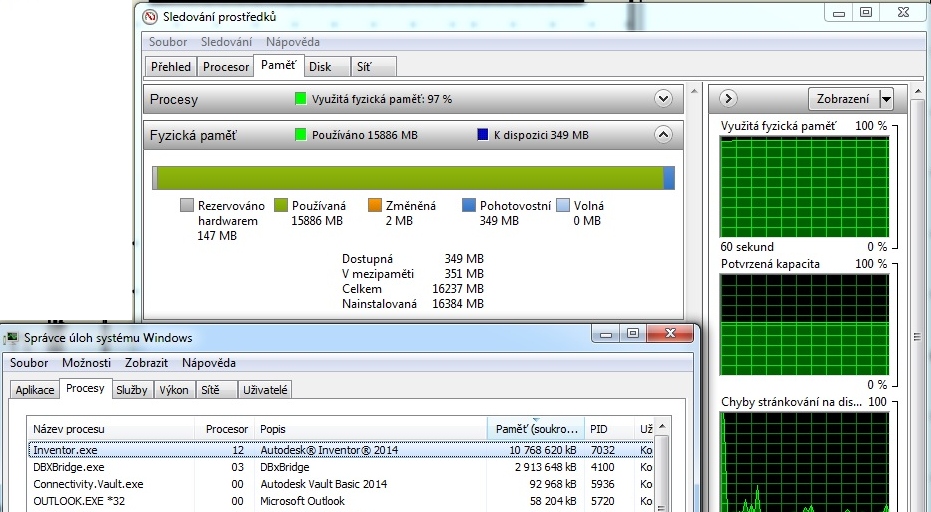This screenshot has height=512, width=931.
Task: Click the Pohotovostní blue legend swatch
Action: (469, 206)
